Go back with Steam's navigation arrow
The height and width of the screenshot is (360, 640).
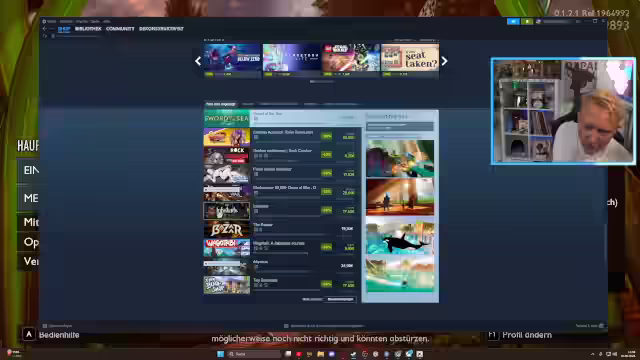44,29
